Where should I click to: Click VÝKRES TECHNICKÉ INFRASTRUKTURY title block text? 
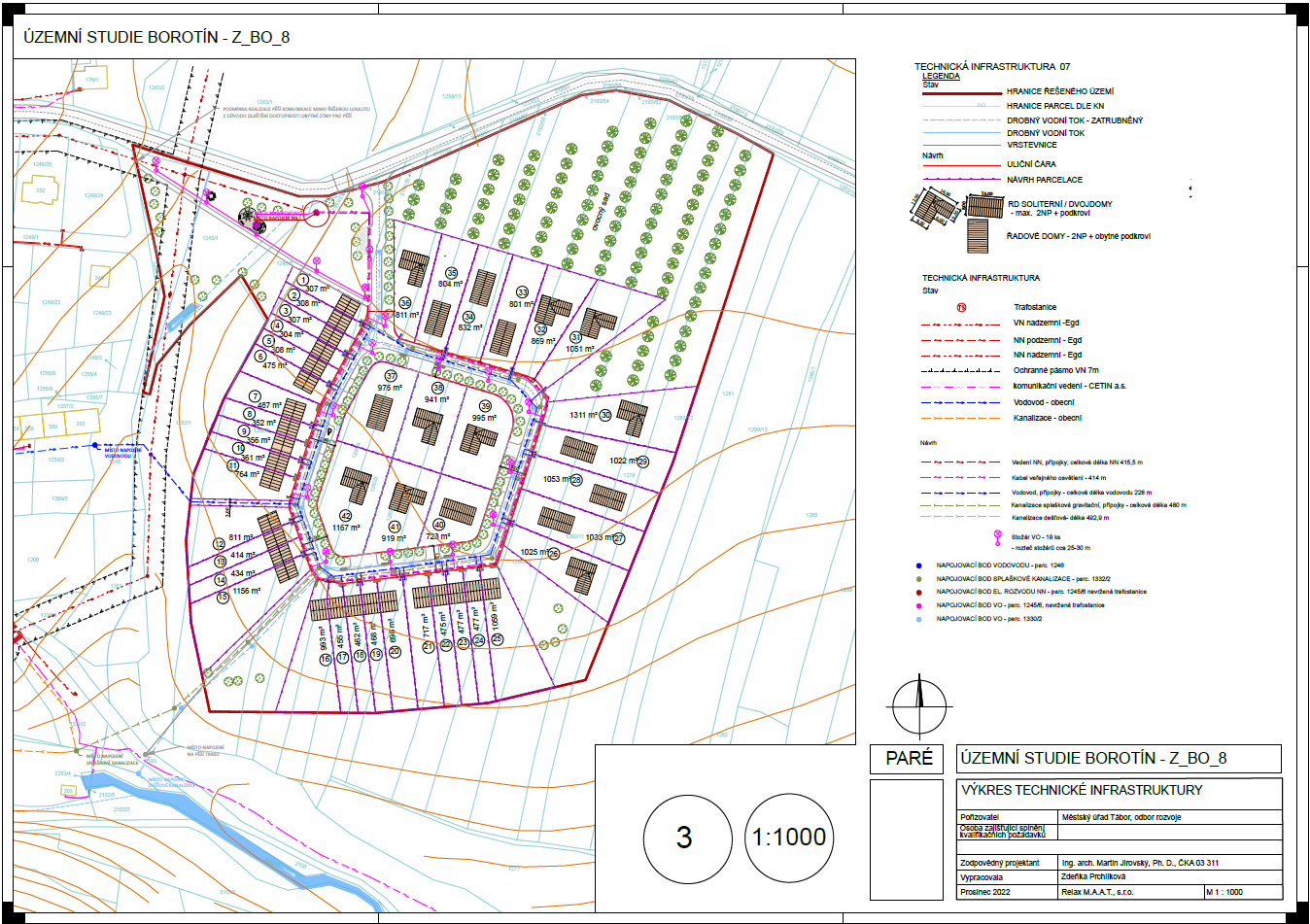tap(1082, 790)
